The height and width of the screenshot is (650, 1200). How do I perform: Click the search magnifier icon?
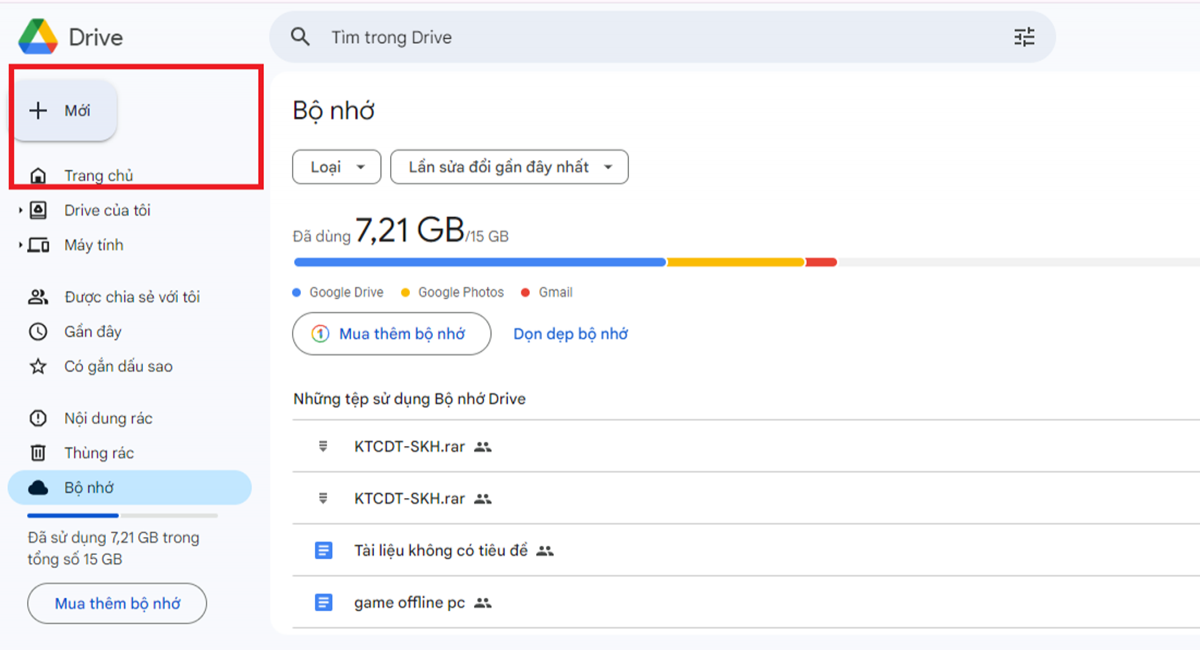[300, 37]
